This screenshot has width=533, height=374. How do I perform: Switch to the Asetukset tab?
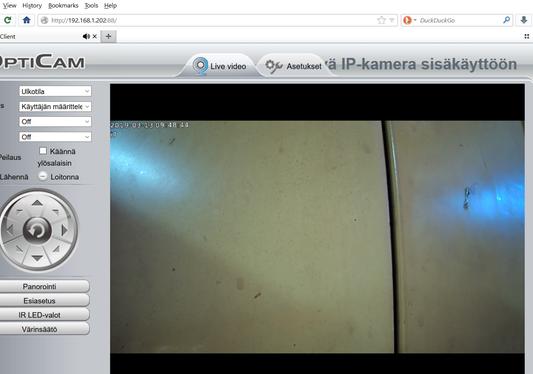click(x=293, y=66)
